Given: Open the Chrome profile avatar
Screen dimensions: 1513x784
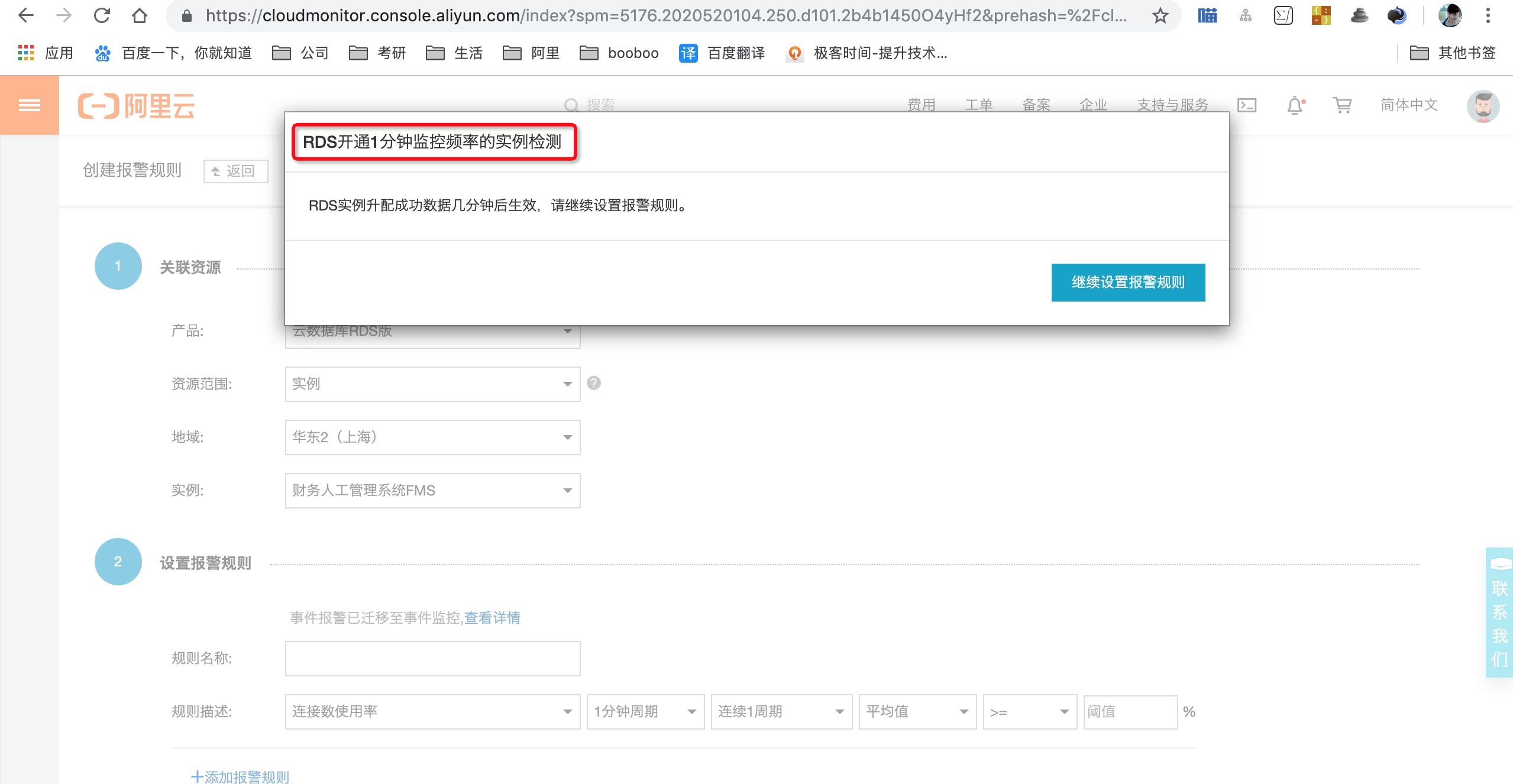Looking at the screenshot, I should point(1450,15).
